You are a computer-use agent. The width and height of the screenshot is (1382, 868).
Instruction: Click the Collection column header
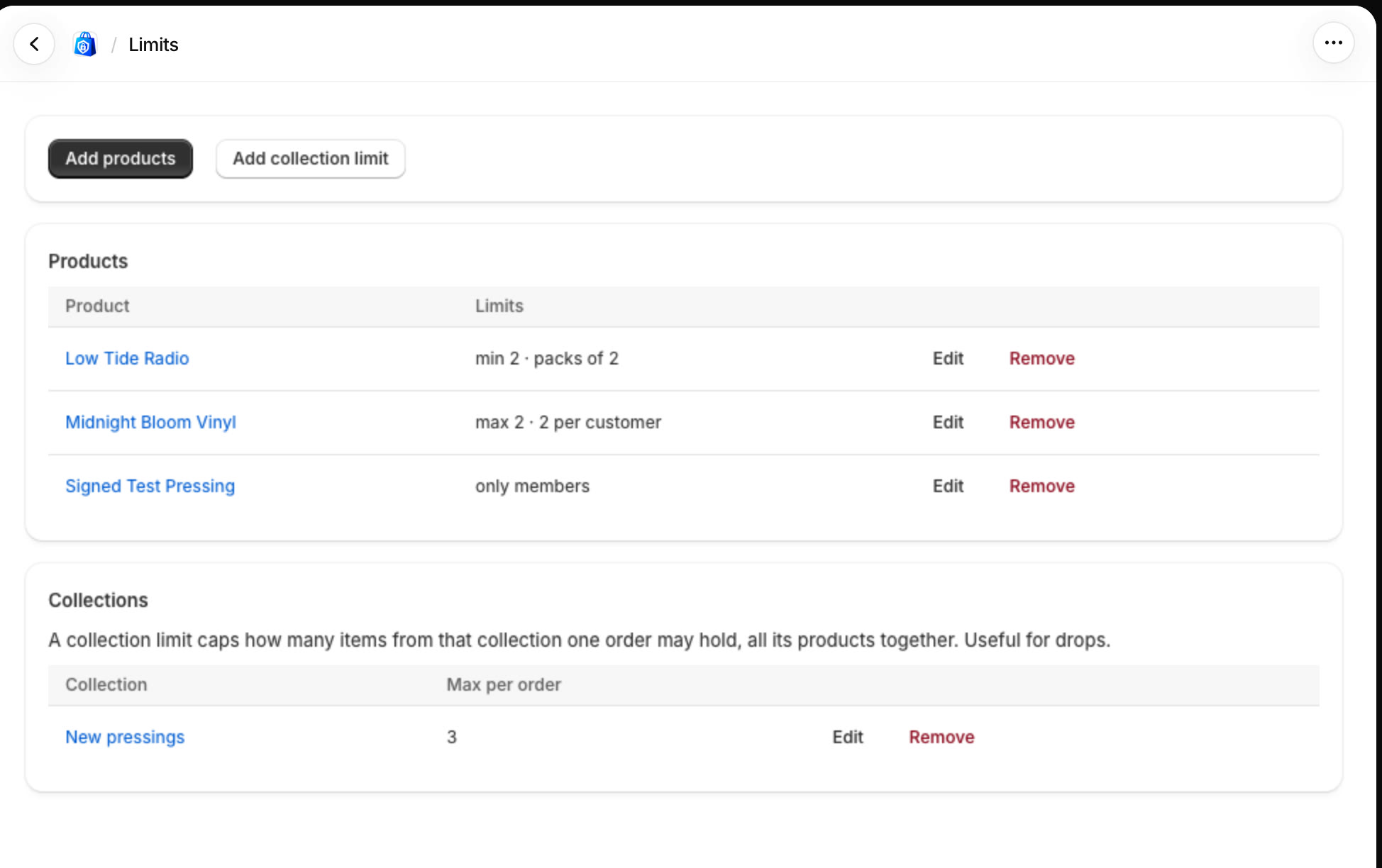pos(106,684)
